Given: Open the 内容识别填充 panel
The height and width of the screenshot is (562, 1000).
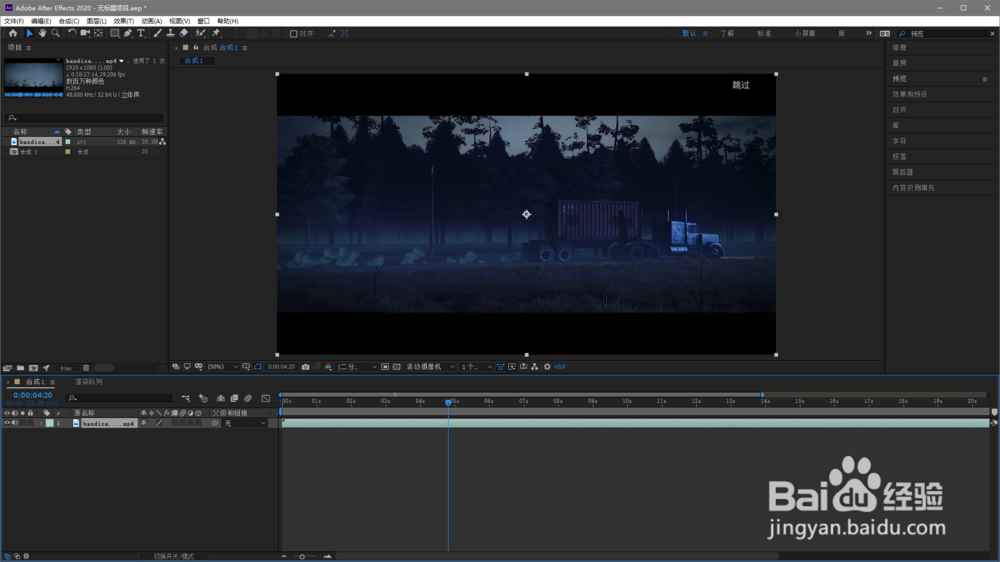Looking at the screenshot, I should coord(913,188).
